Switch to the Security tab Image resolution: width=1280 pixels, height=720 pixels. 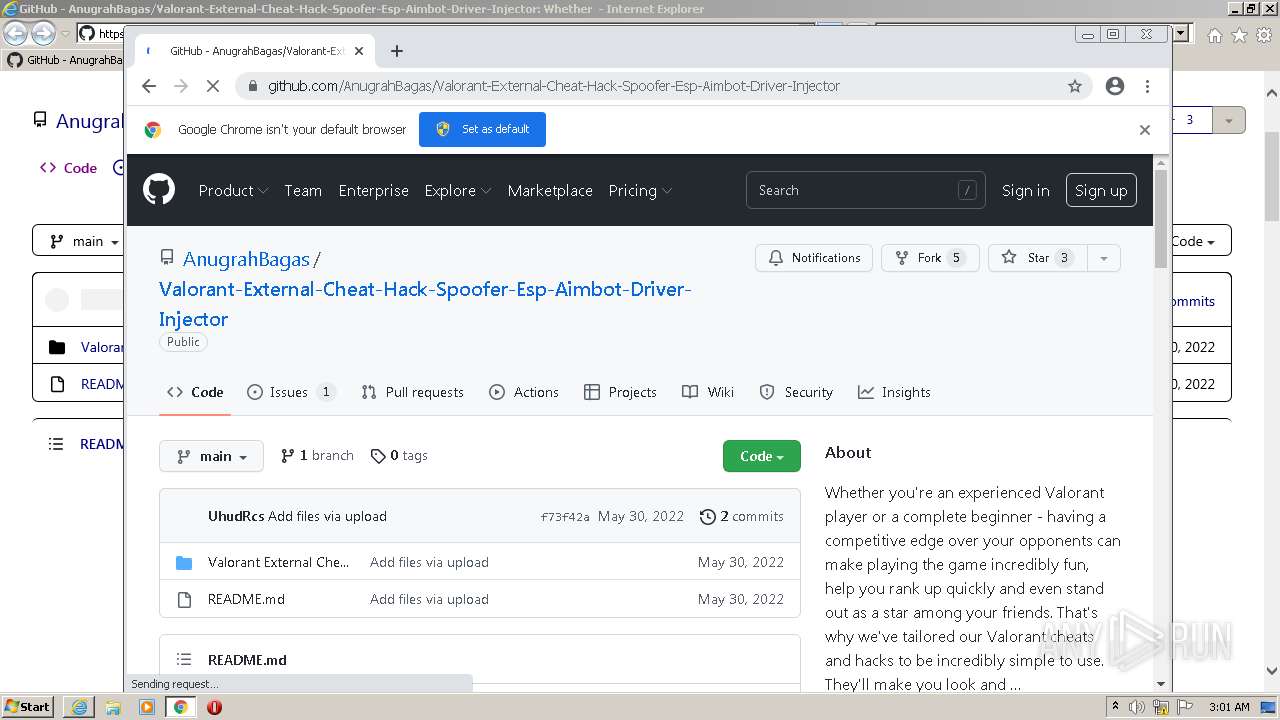[796, 392]
